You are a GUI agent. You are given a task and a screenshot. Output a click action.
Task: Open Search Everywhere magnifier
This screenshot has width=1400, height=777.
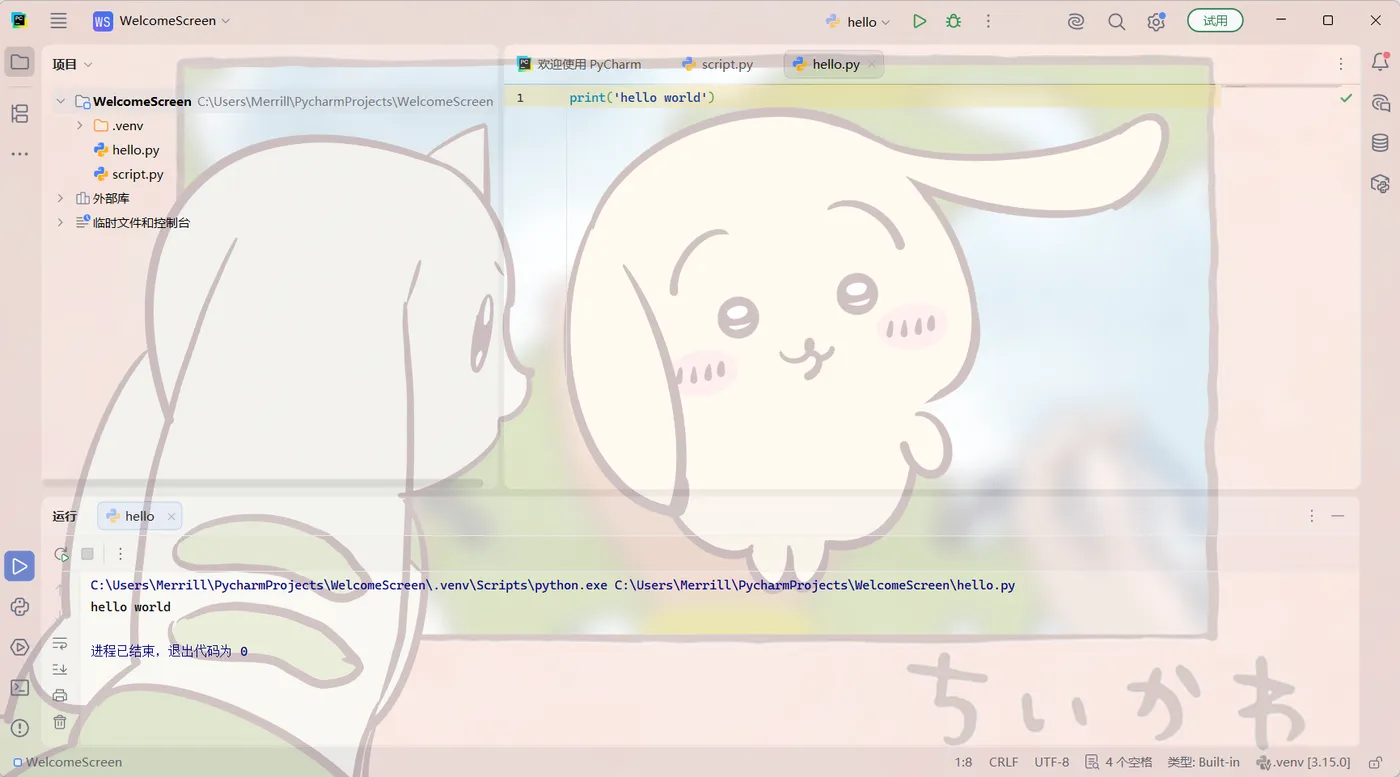tap(1116, 21)
